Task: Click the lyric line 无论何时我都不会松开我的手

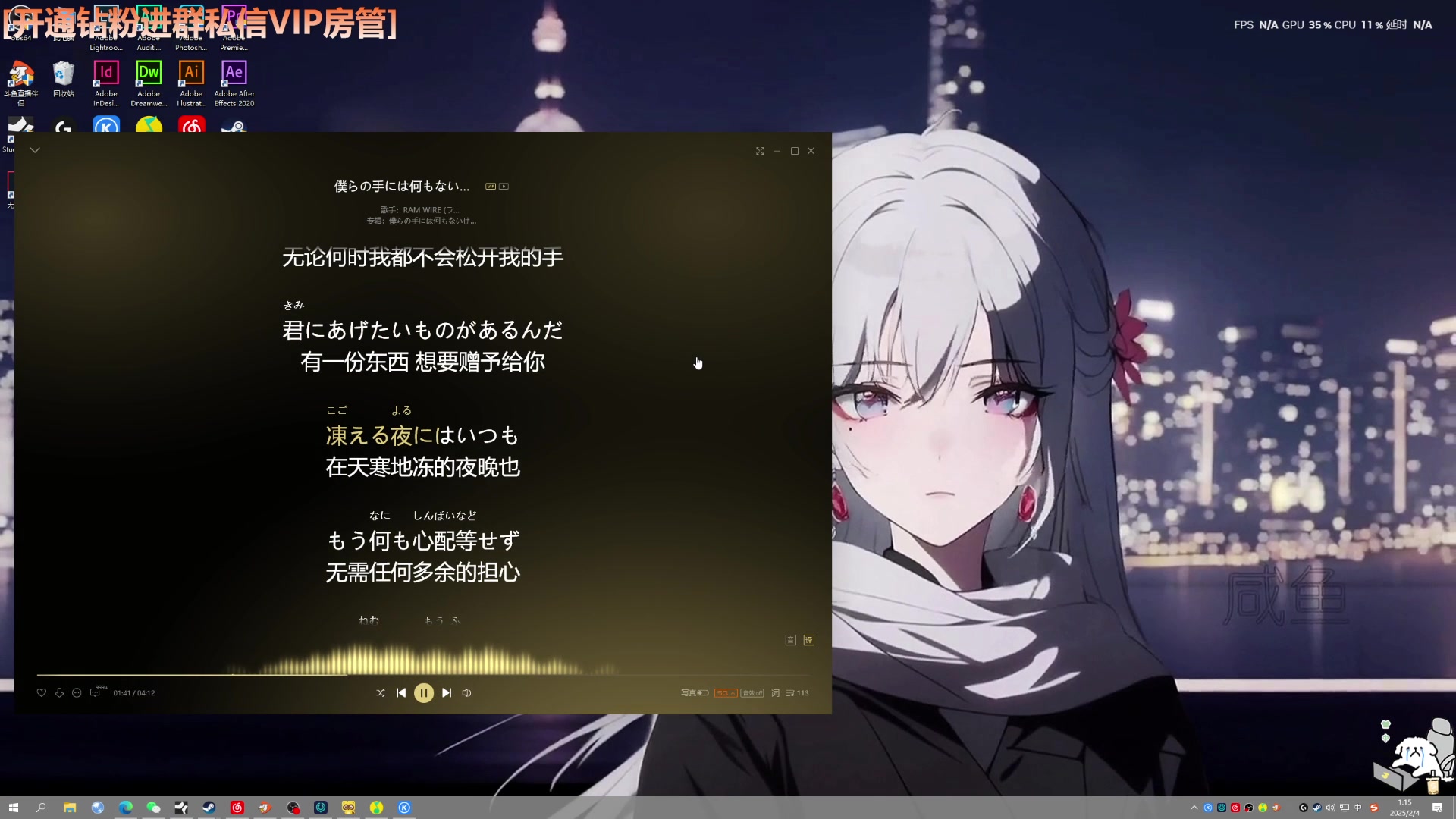Action: click(x=423, y=258)
